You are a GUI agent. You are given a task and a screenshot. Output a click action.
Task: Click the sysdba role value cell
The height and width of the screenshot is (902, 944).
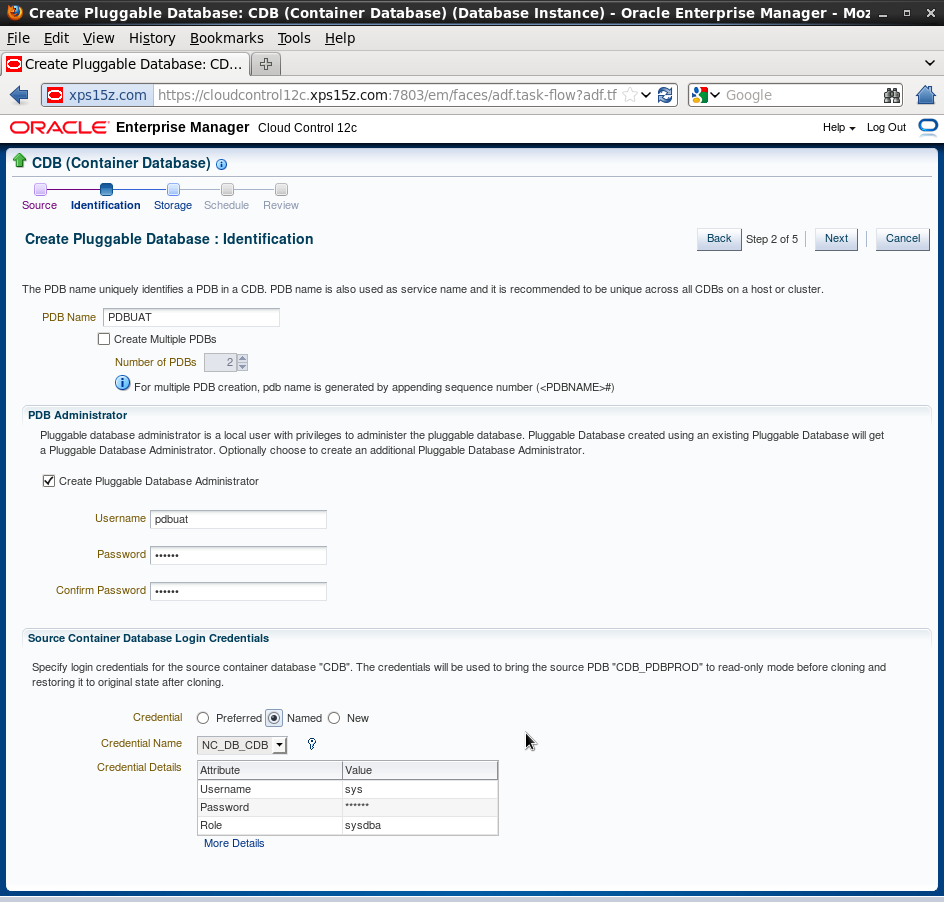[420, 826]
